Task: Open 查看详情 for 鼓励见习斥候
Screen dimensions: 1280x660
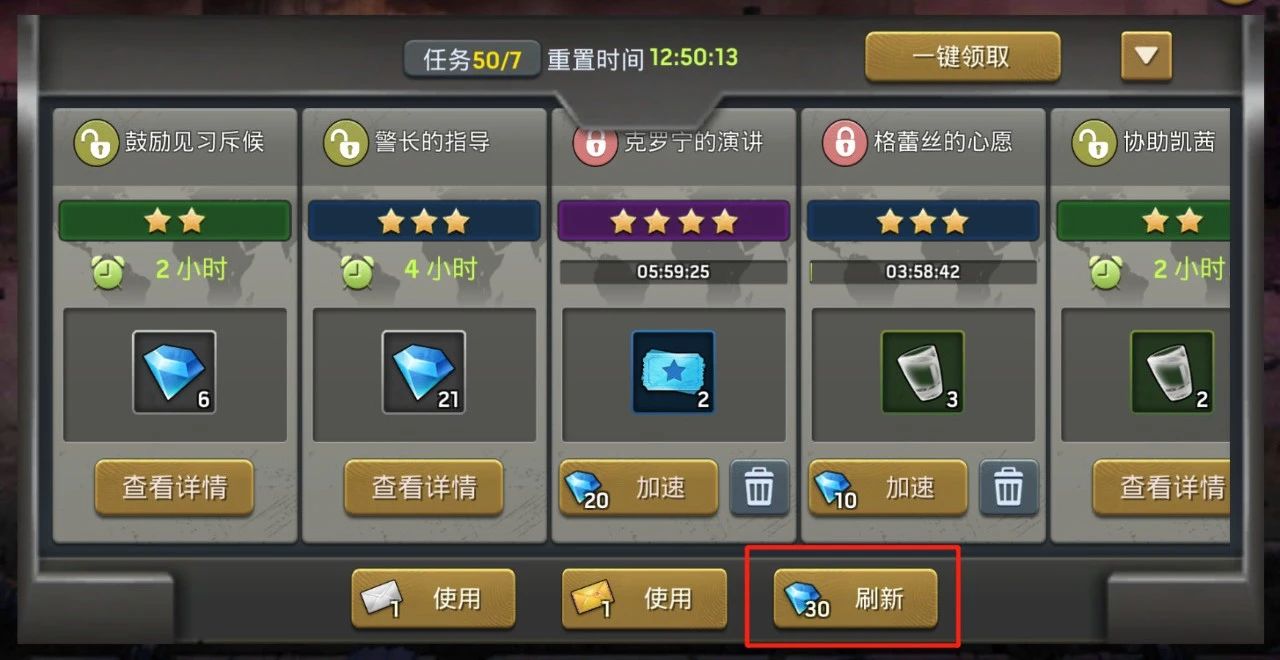Action: click(x=174, y=488)
